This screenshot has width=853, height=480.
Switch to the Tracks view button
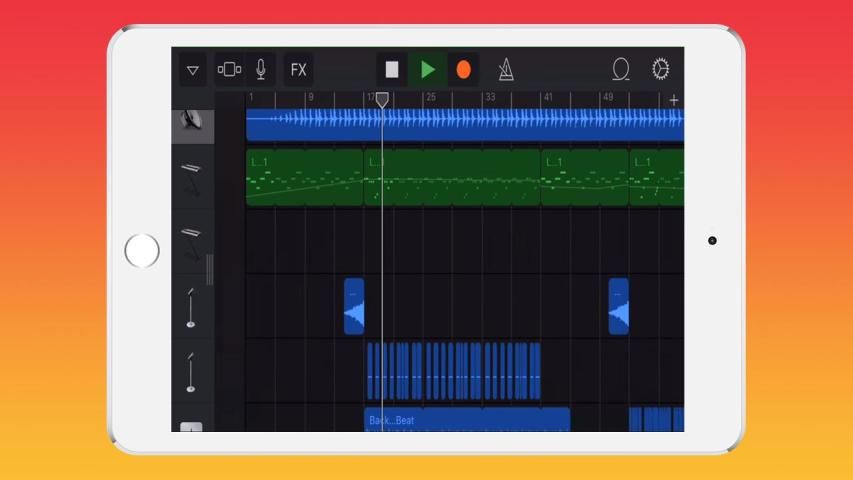(229, 70)
